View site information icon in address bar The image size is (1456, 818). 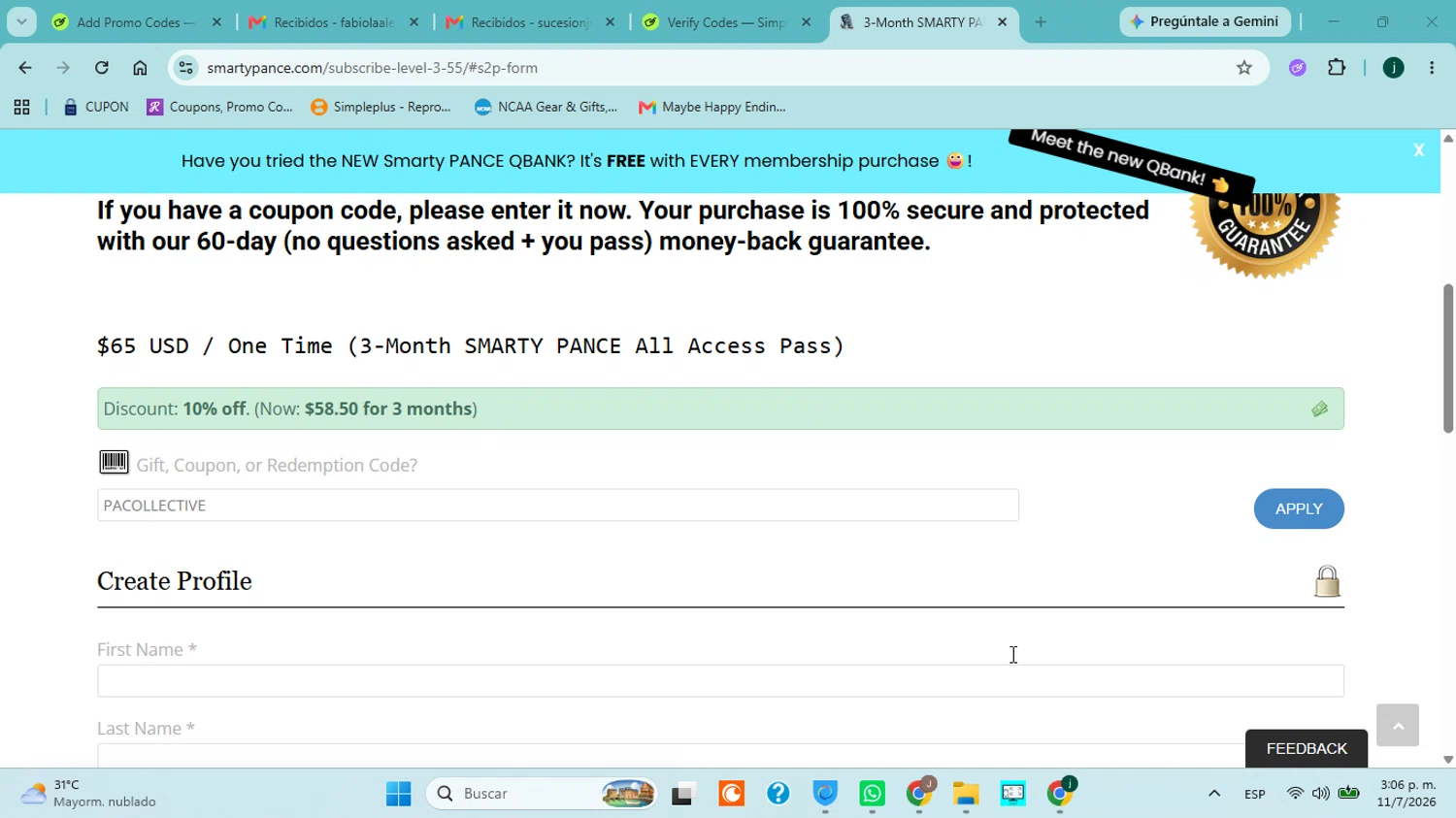pyautogui.click(x=186, y=68)
